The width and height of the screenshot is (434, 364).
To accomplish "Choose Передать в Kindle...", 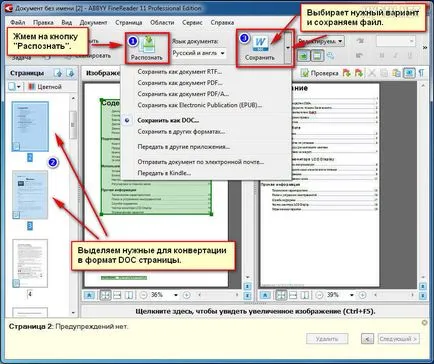I will tap(206, 173).
